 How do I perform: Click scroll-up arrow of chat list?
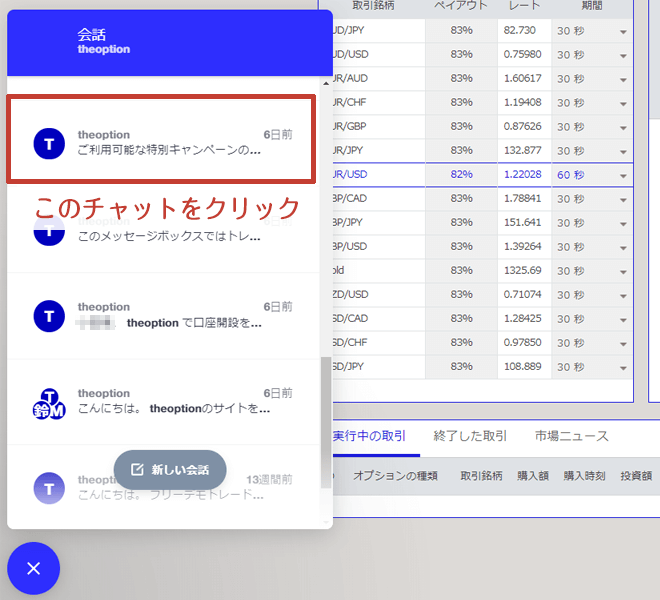(x=326, y=84)
